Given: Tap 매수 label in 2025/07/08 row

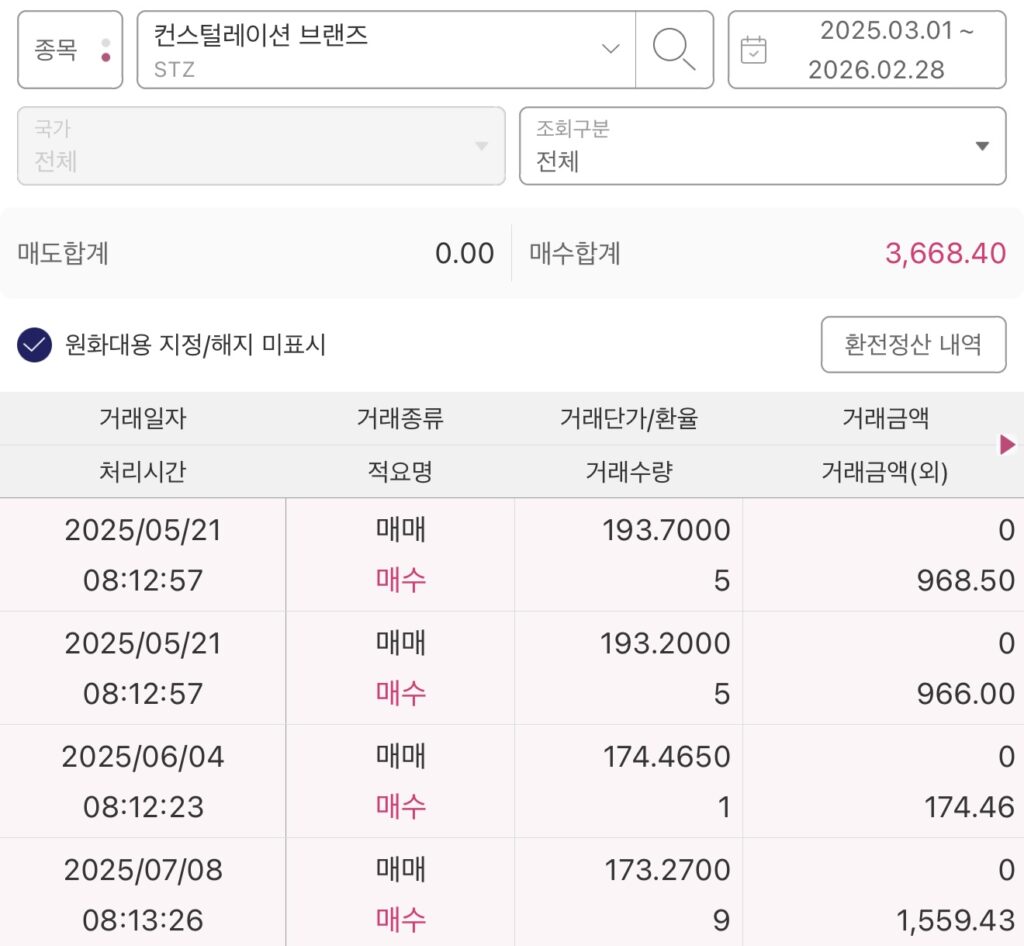Looking at the screenshot, I should tap(400, 921).
